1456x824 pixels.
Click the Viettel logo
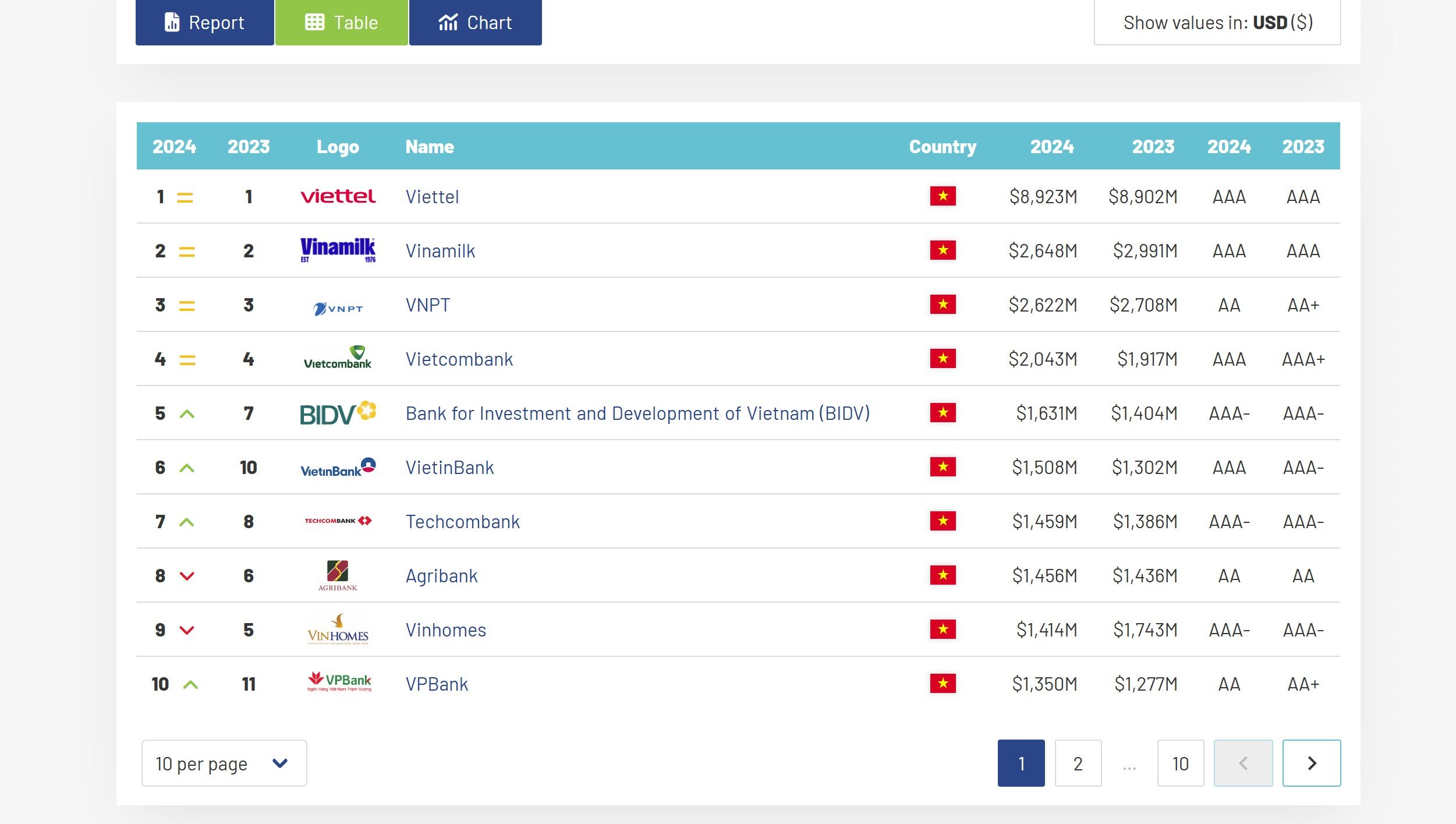click(x=338, y=197)
